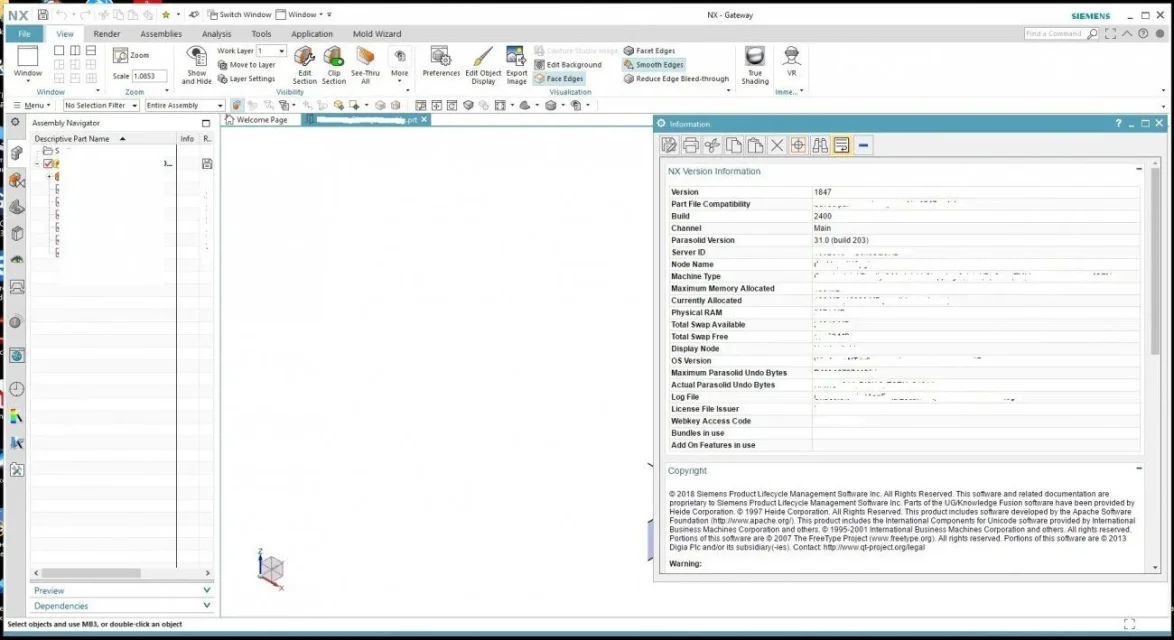Click the Save icon in quick access toolbar
1174x640 pixels.
click(x=43, y=14)
